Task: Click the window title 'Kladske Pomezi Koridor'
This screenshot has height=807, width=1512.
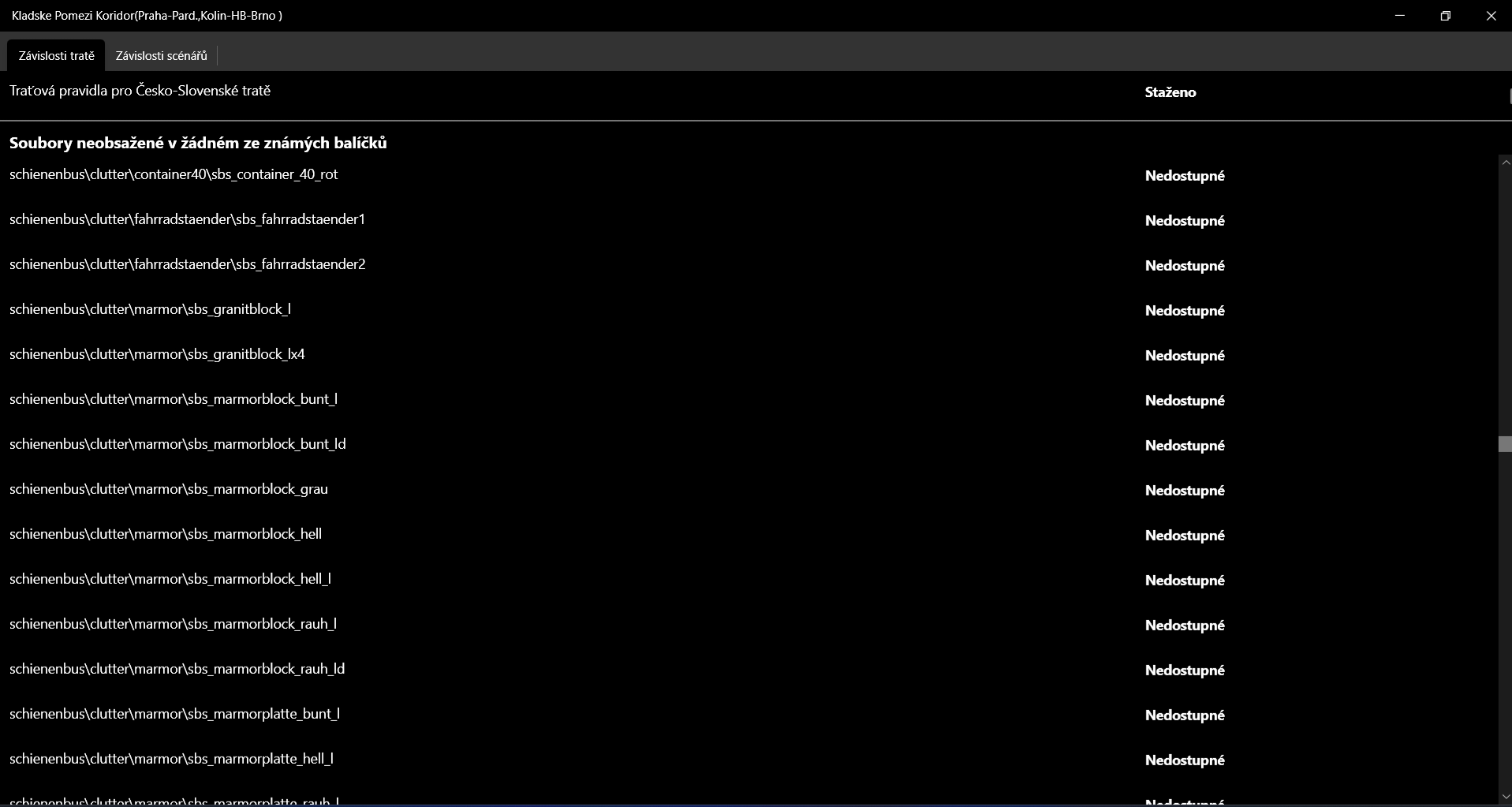Action: coord(73,16)
